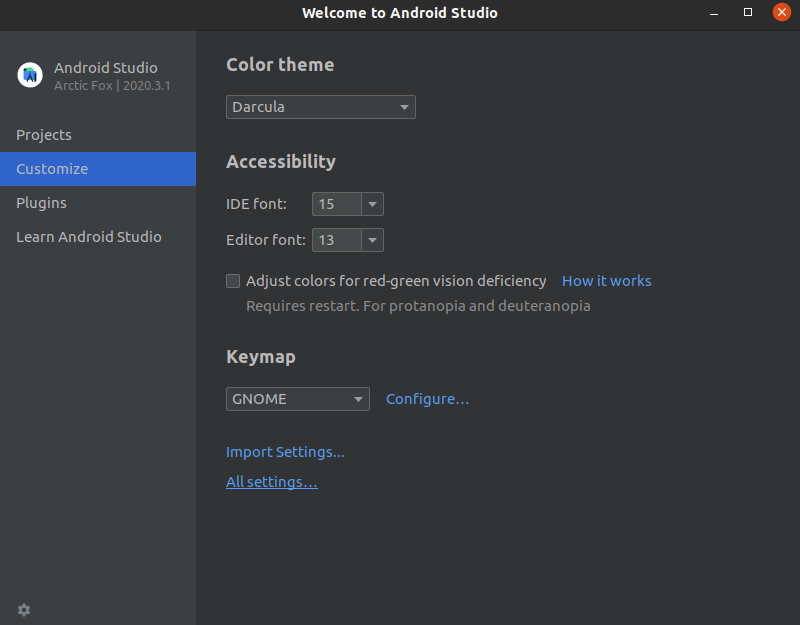The image size is (800, 625).
Task: Open the Import Settings... link
Action: click(x=285, y=452)
